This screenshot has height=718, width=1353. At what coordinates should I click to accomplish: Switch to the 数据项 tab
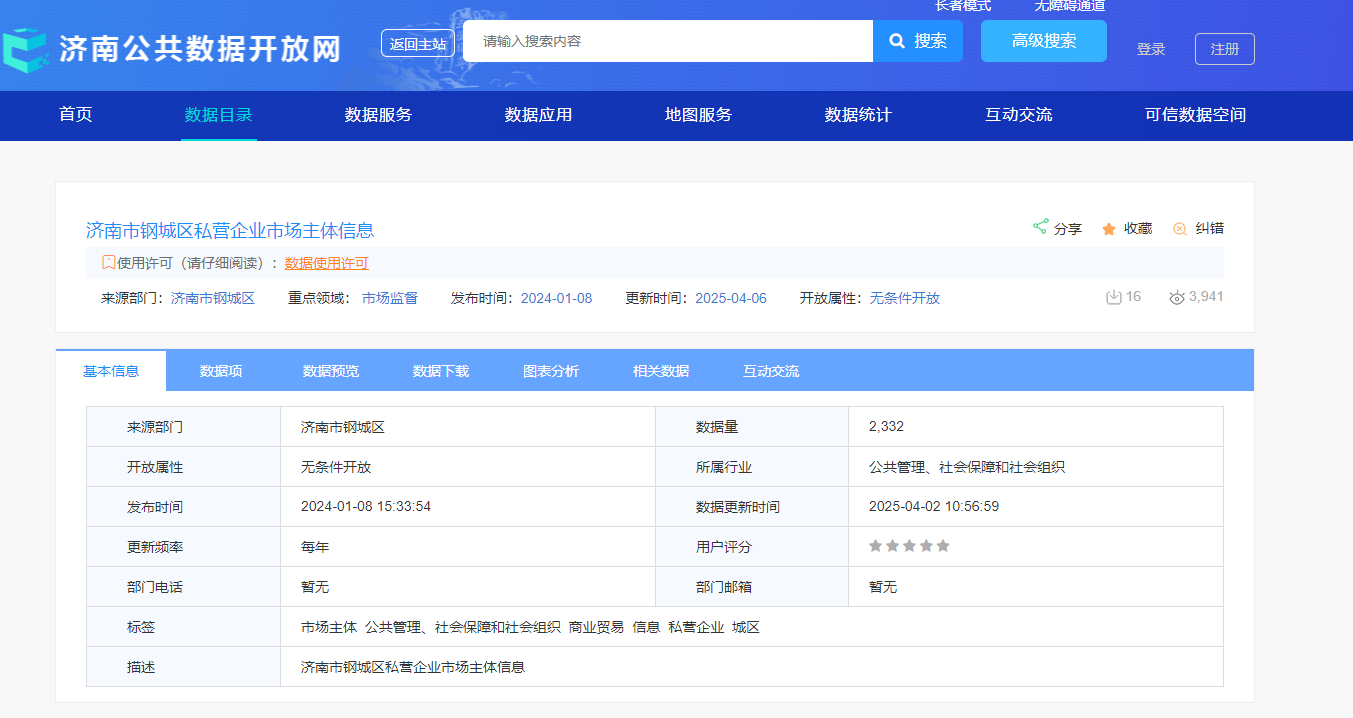click(x=221, y=371)
